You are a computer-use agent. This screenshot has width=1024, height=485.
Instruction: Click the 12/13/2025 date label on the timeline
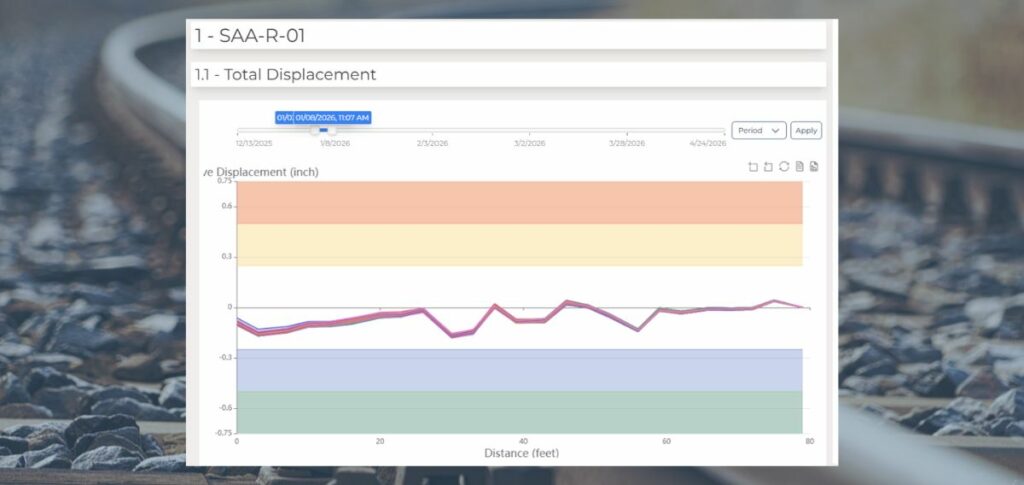pos(254,144)
